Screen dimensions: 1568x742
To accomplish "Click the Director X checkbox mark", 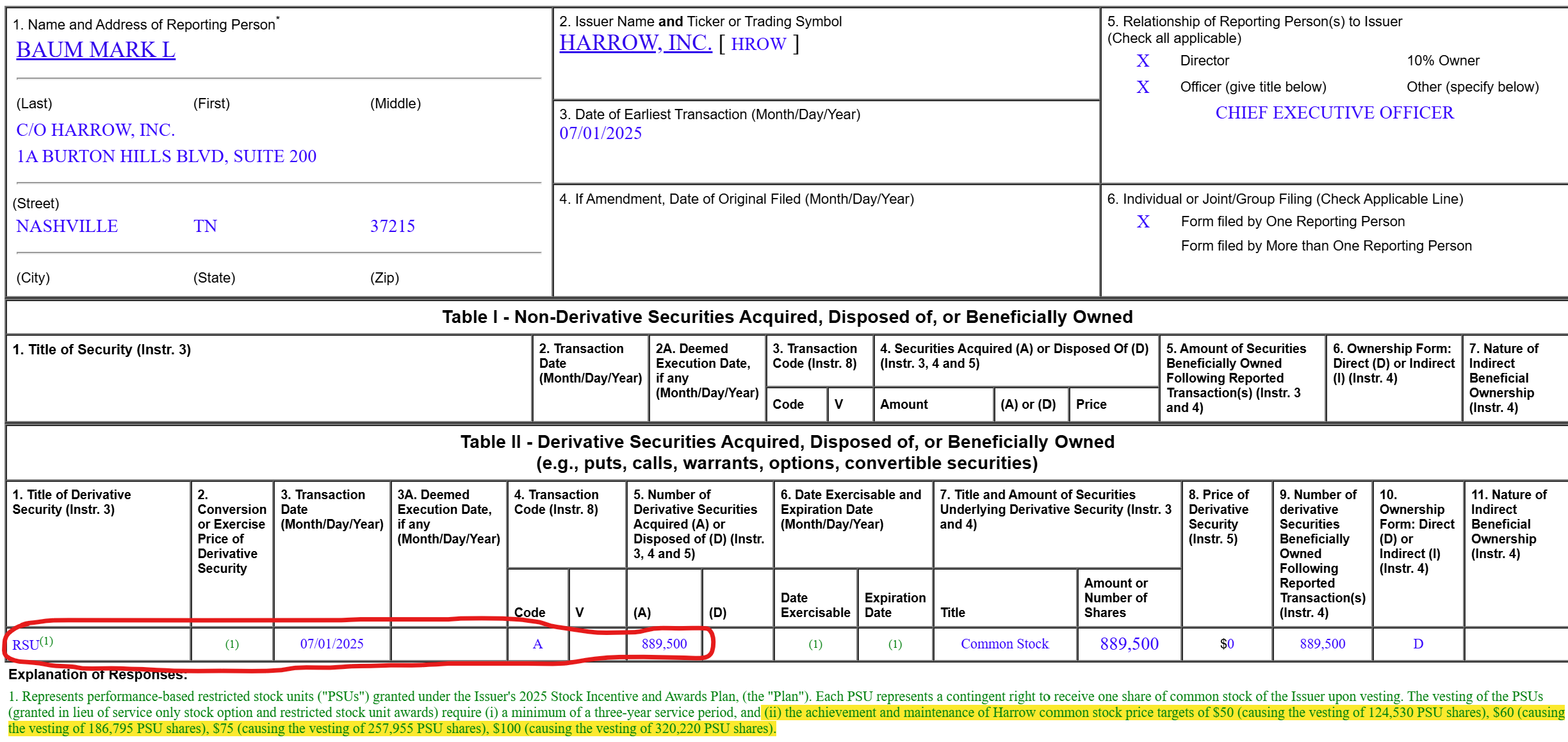I will (1143, 61).
